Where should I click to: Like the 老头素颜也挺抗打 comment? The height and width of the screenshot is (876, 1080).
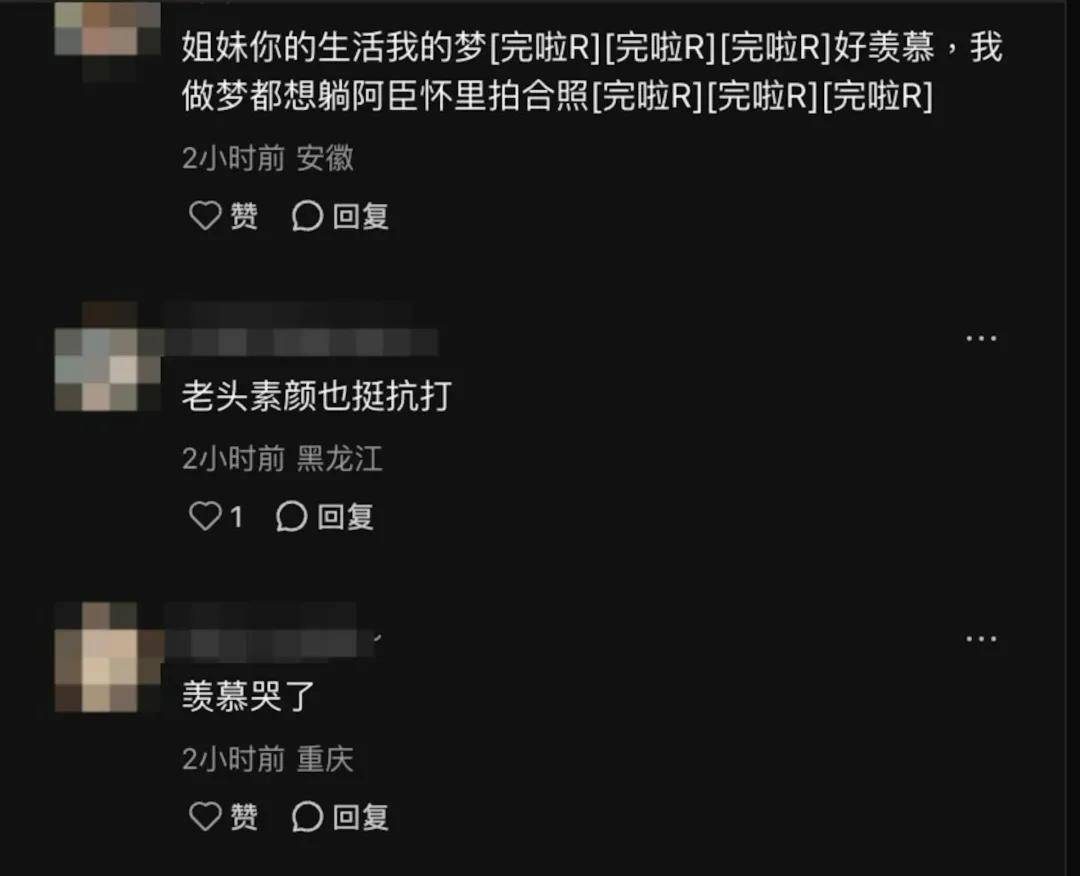click(205, 516)
